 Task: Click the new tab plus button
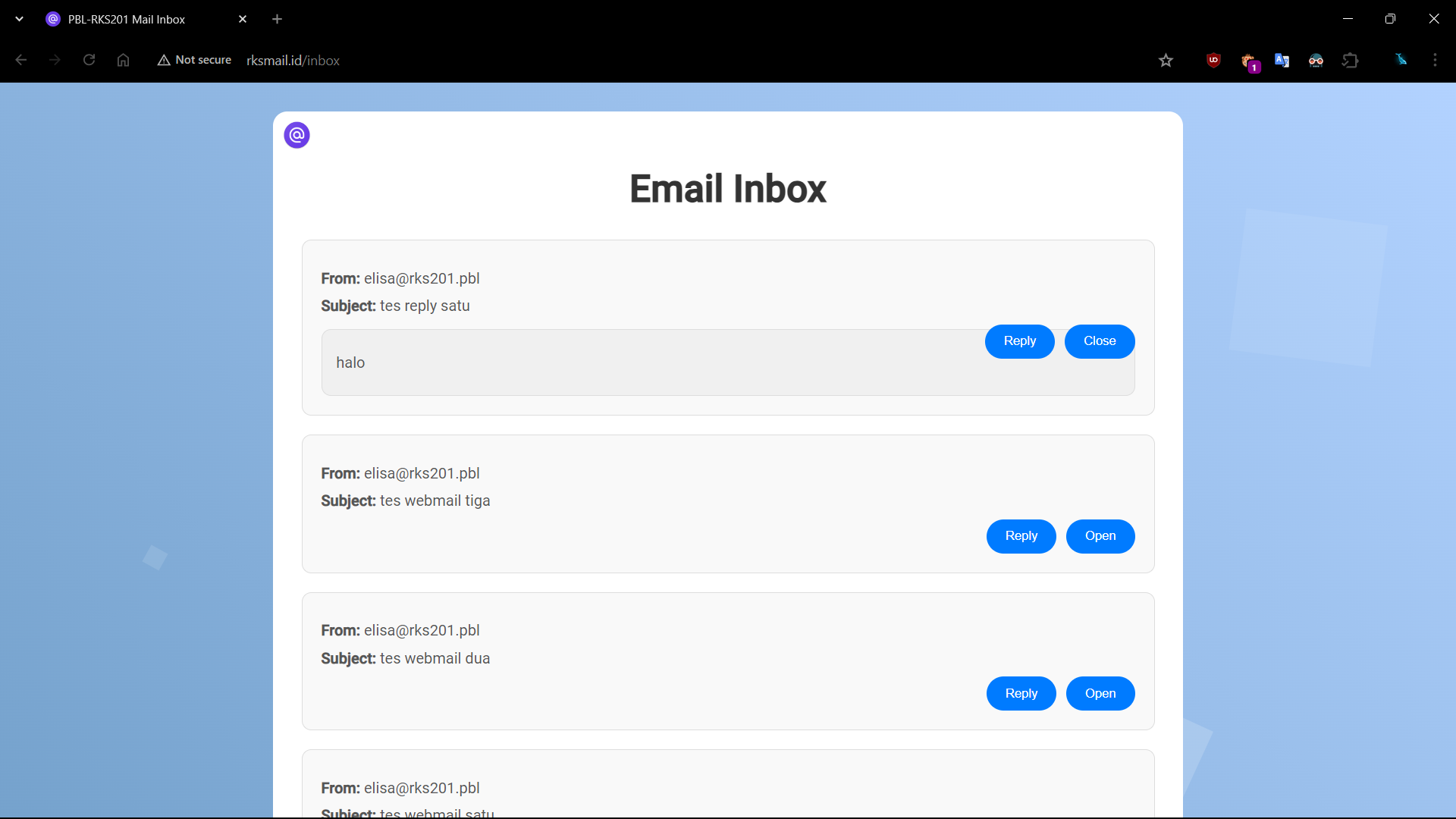coord(277,19)
